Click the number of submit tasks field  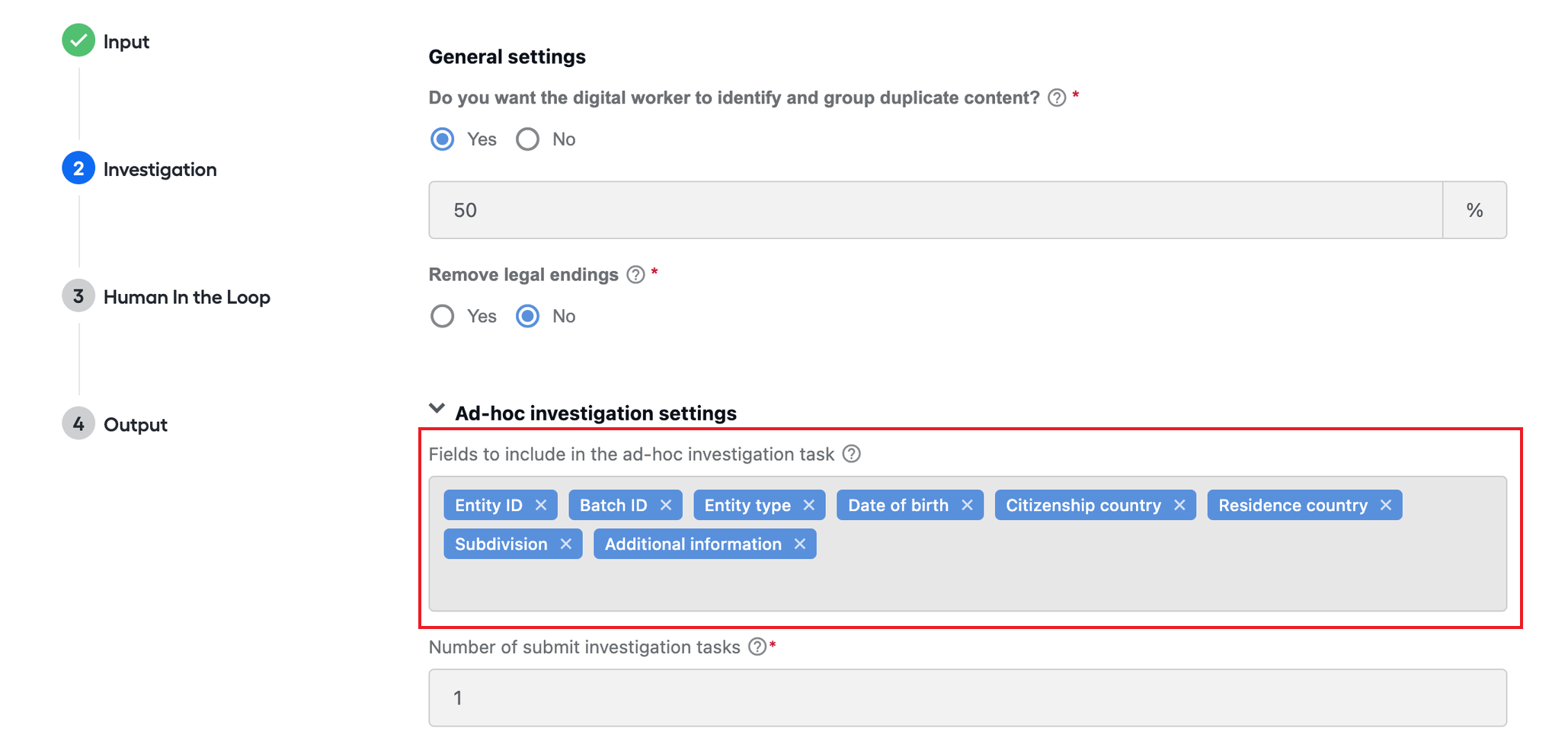pyautogui.click(x=968, y=698)
